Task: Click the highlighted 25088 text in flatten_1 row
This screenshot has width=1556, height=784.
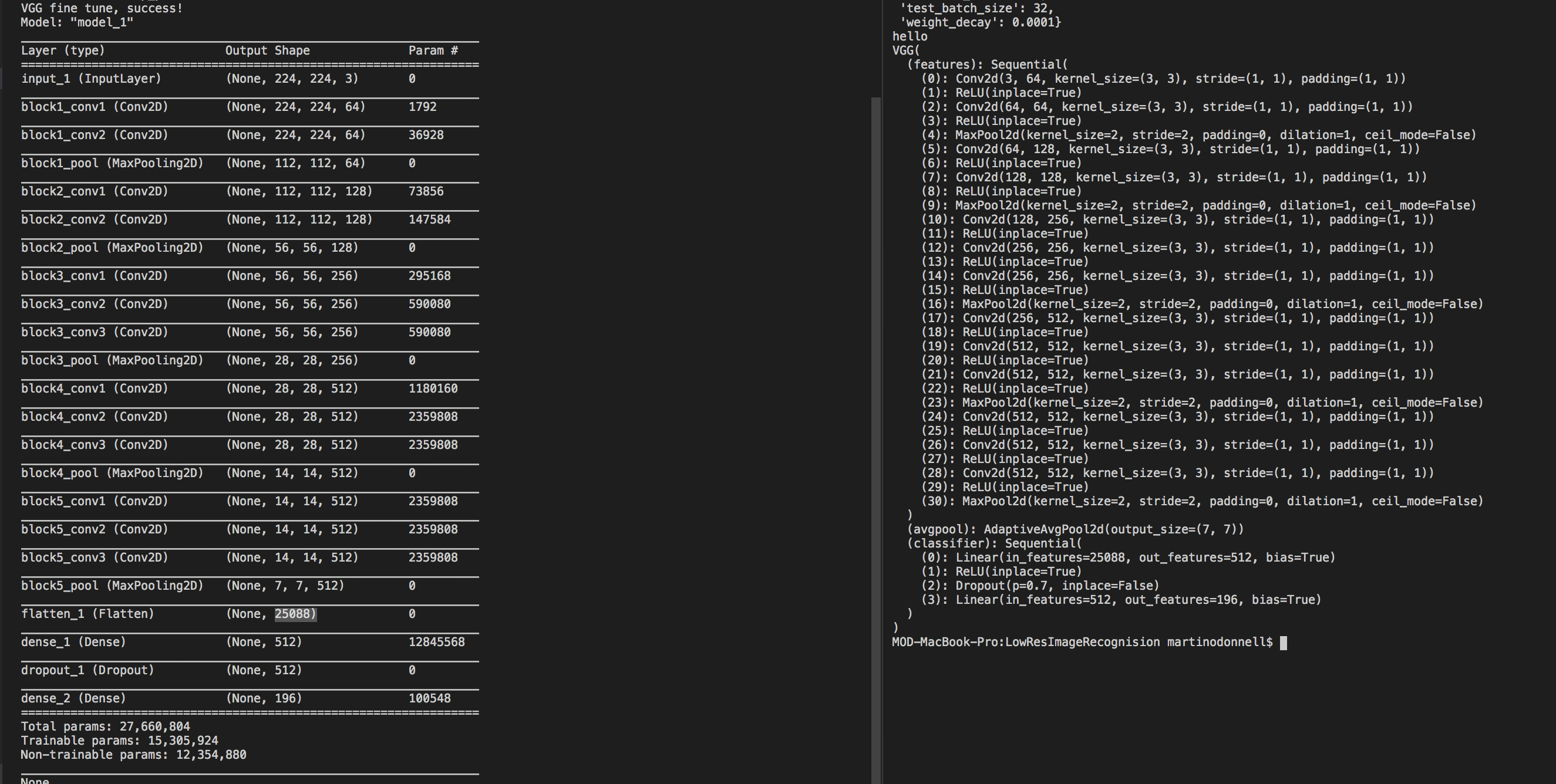Action: (x=295, y=614)
